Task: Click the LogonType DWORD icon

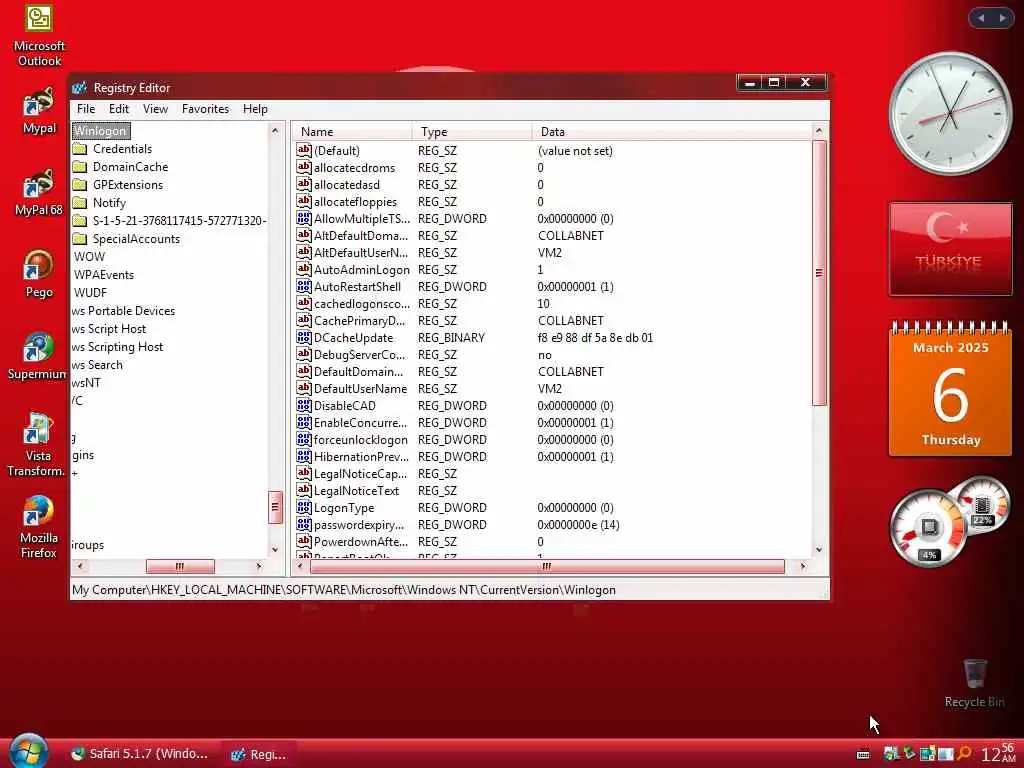Action: (x=304, y=507)
